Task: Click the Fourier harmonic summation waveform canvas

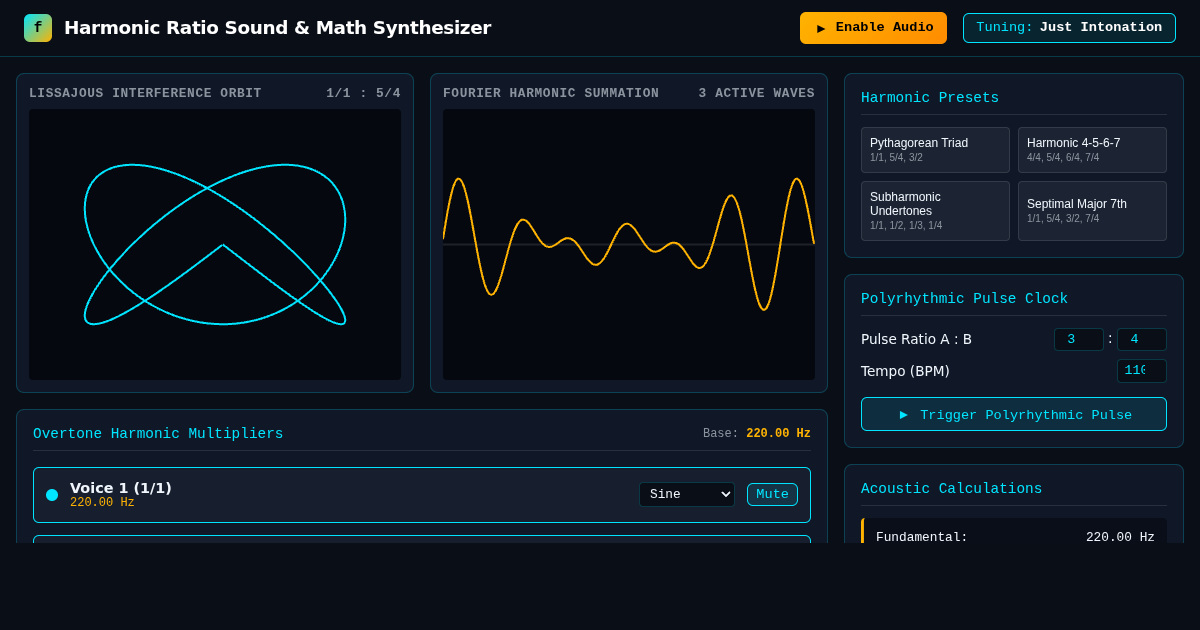Action: [x=629, y=244]
